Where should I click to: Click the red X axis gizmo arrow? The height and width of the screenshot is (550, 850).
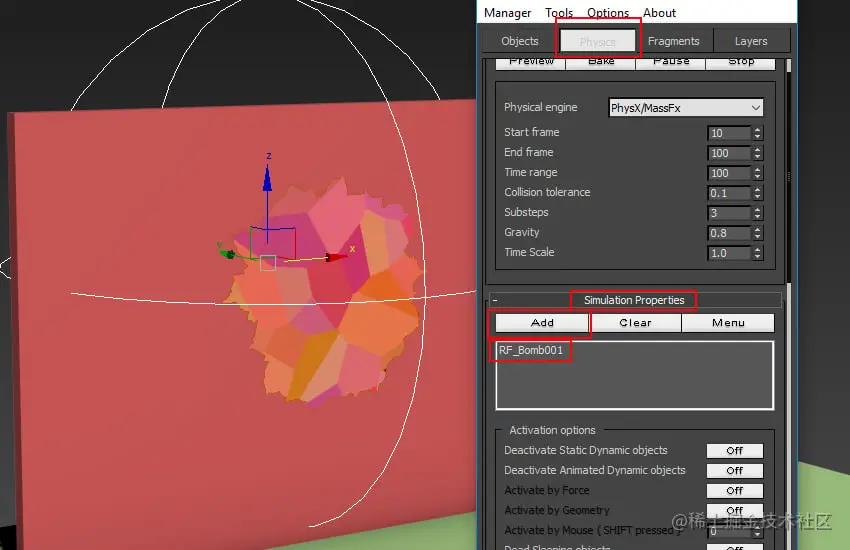pyautogui.click(x=336, y=257)
